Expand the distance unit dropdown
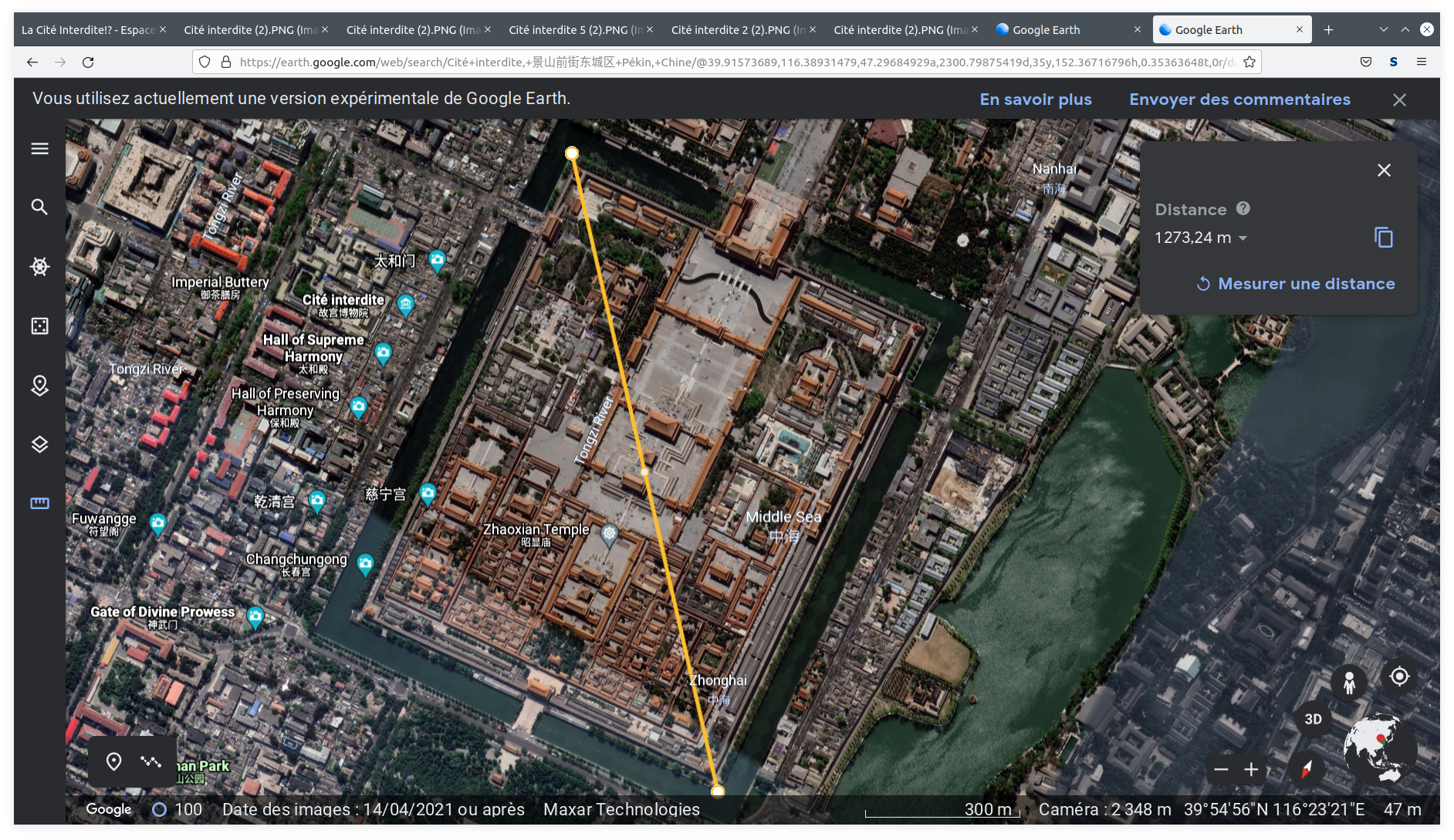1454x840 pixels. (x=1243, y=238)
